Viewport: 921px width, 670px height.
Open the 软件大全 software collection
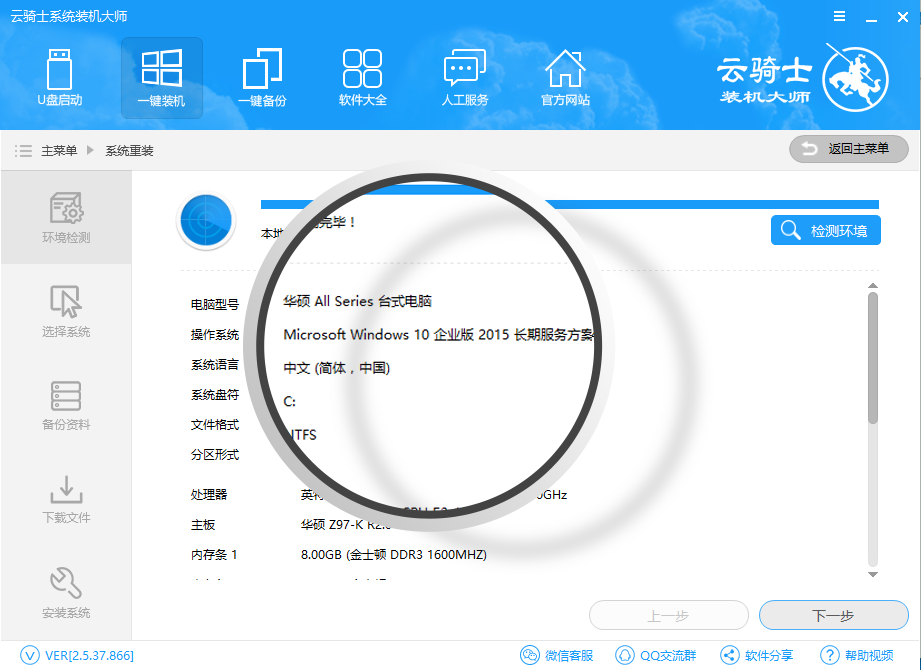click(362, 77)
